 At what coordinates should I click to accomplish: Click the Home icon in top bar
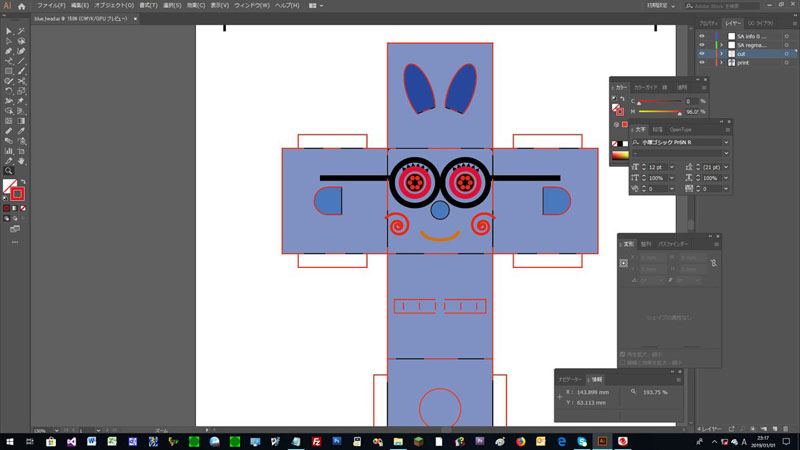[21, 6]
